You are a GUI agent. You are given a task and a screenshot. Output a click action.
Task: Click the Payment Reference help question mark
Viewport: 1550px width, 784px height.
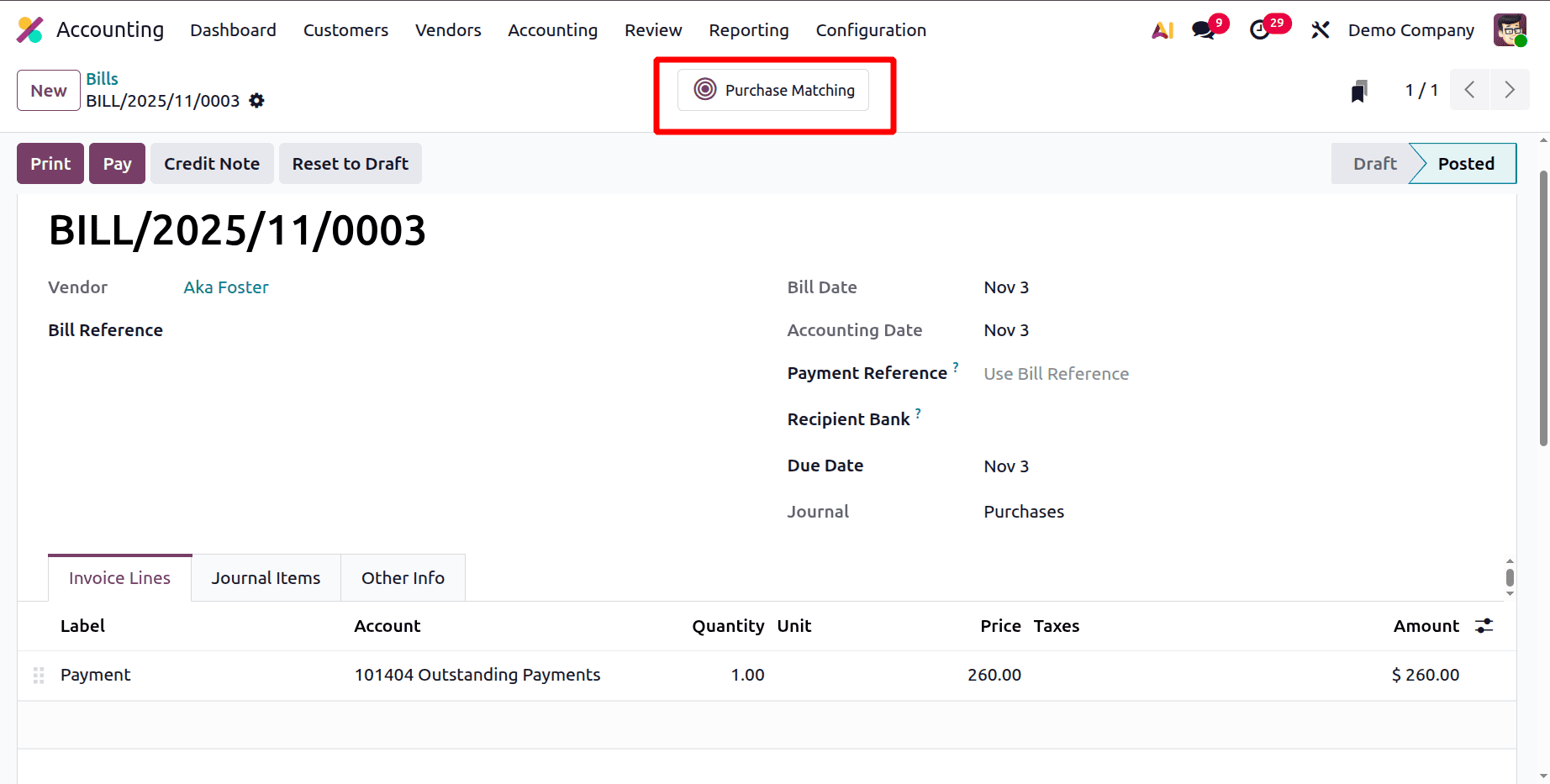(x=955, y=366)
